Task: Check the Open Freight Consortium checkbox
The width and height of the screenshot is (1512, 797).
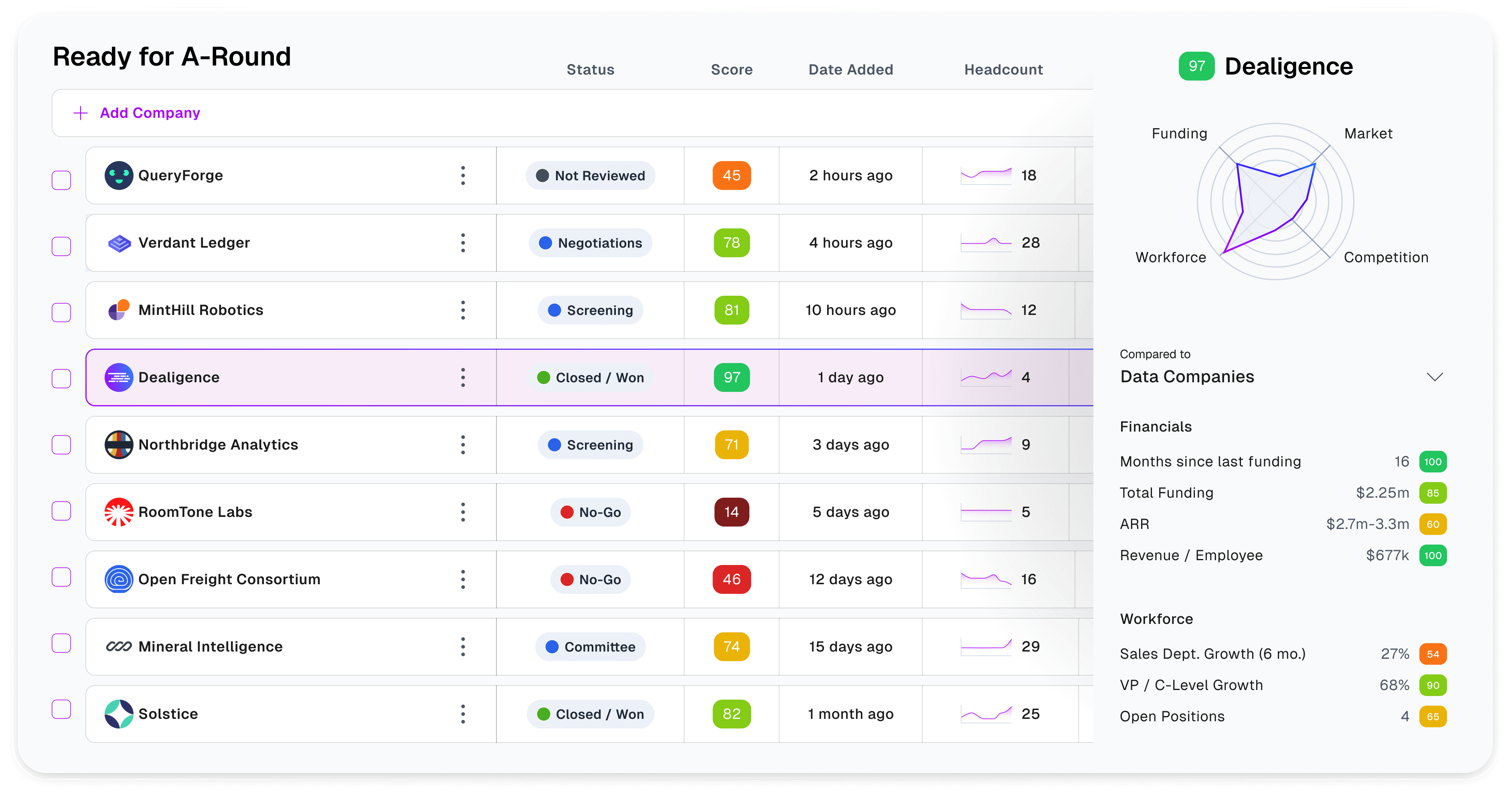Action: click(x=62, y=577)
